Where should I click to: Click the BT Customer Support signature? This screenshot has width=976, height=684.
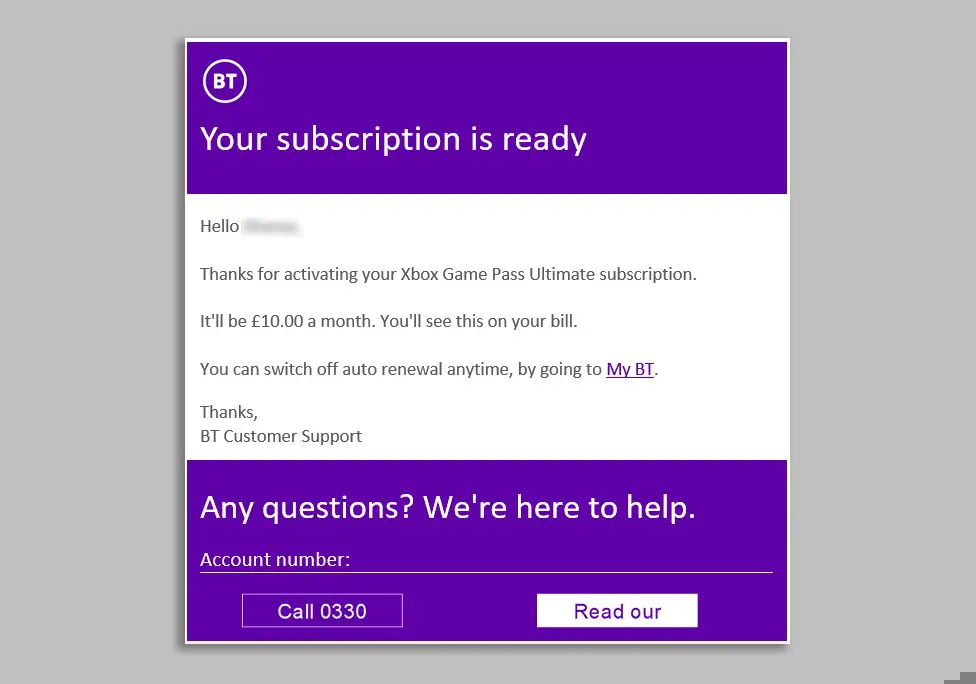pos(281,436)
